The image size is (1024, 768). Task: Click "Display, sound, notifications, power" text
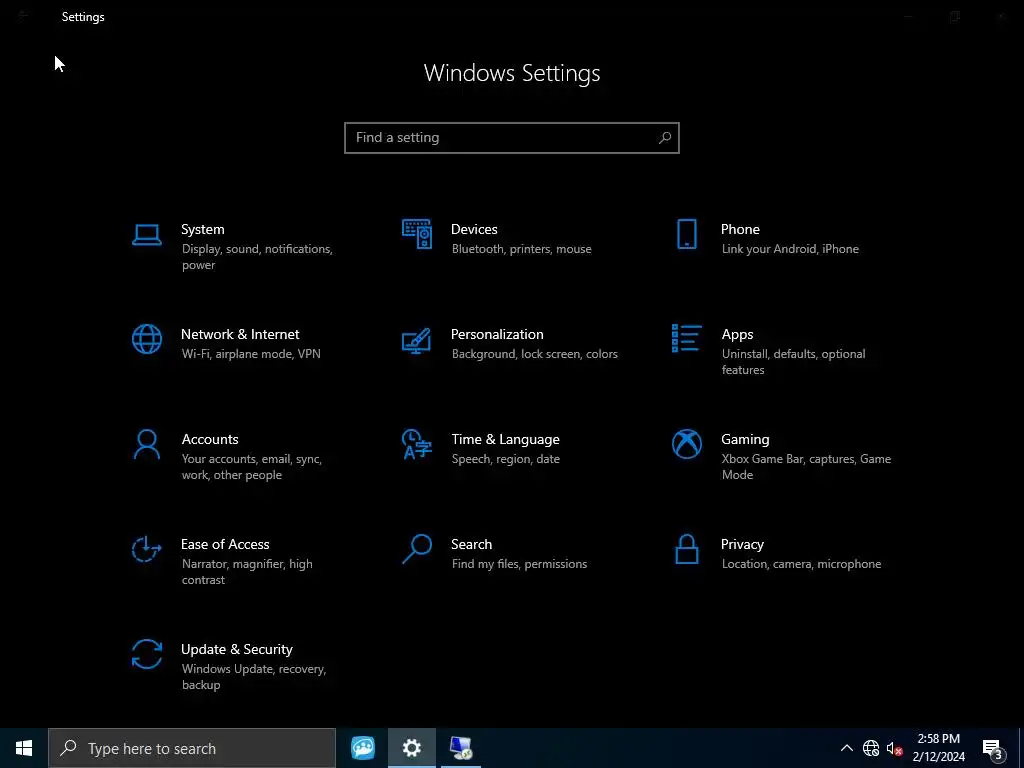(257, 257)
